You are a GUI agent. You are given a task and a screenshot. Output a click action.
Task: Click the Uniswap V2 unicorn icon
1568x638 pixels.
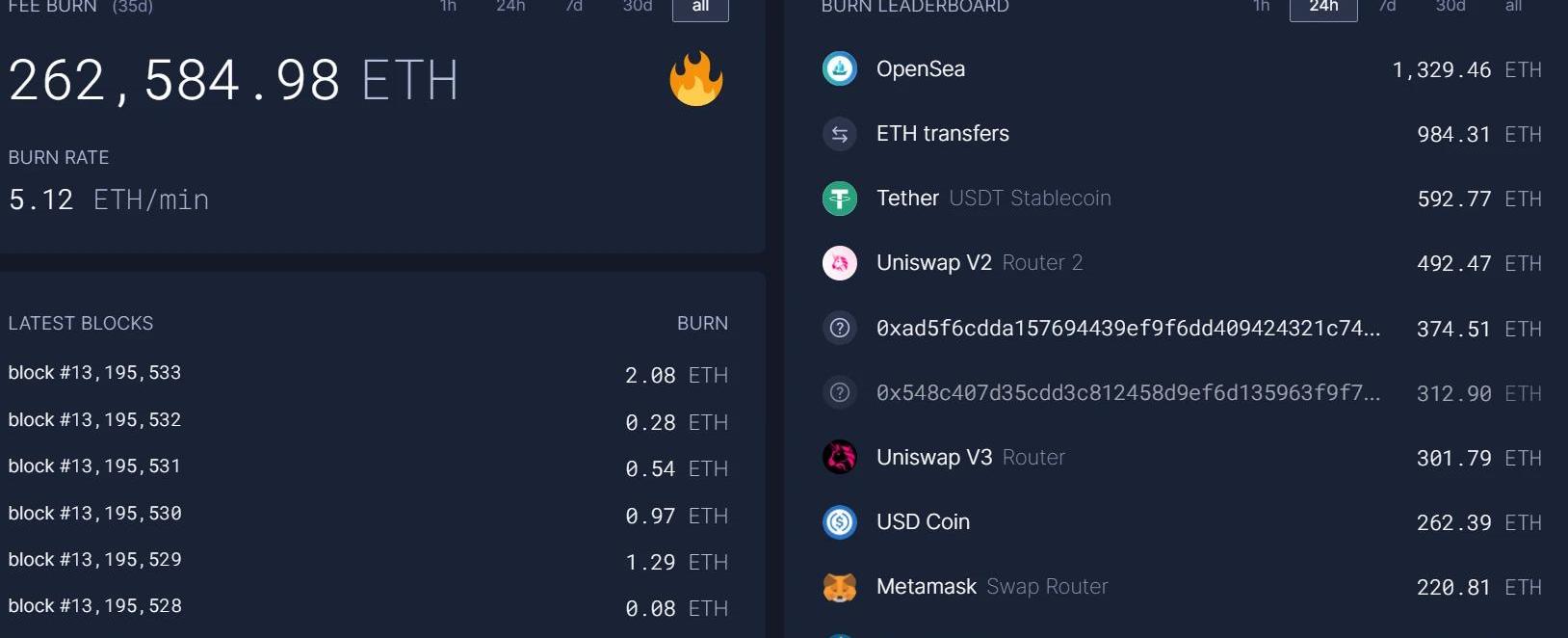coord(839,263)
